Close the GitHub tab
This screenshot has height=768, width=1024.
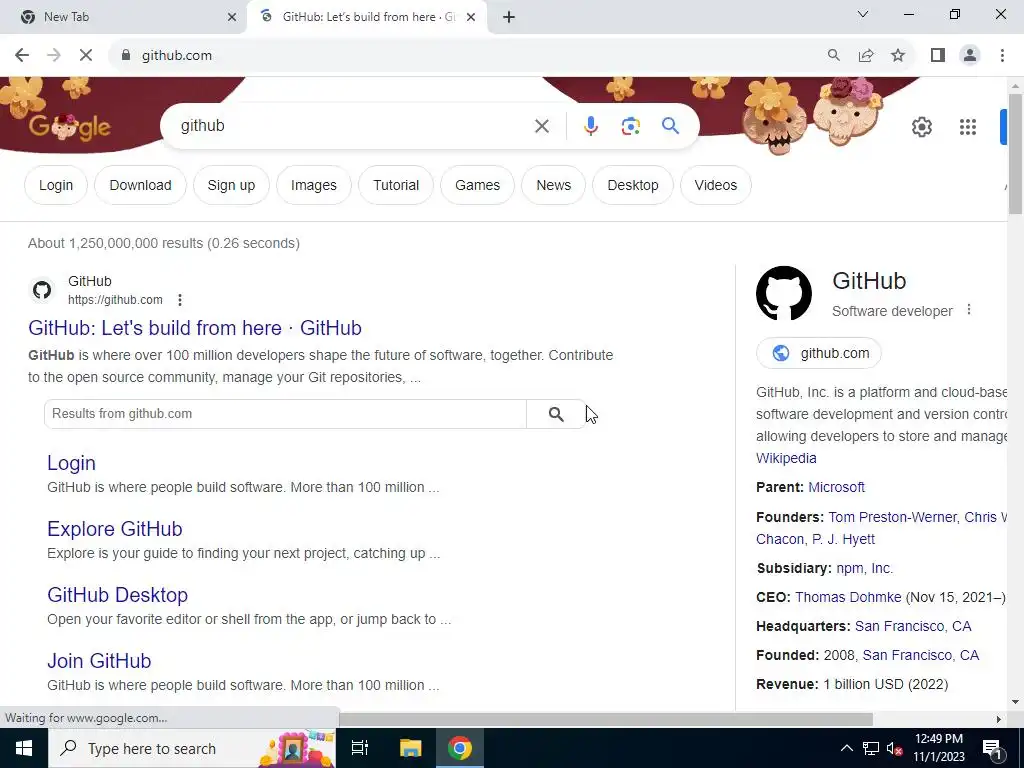(x=471, y=17)
